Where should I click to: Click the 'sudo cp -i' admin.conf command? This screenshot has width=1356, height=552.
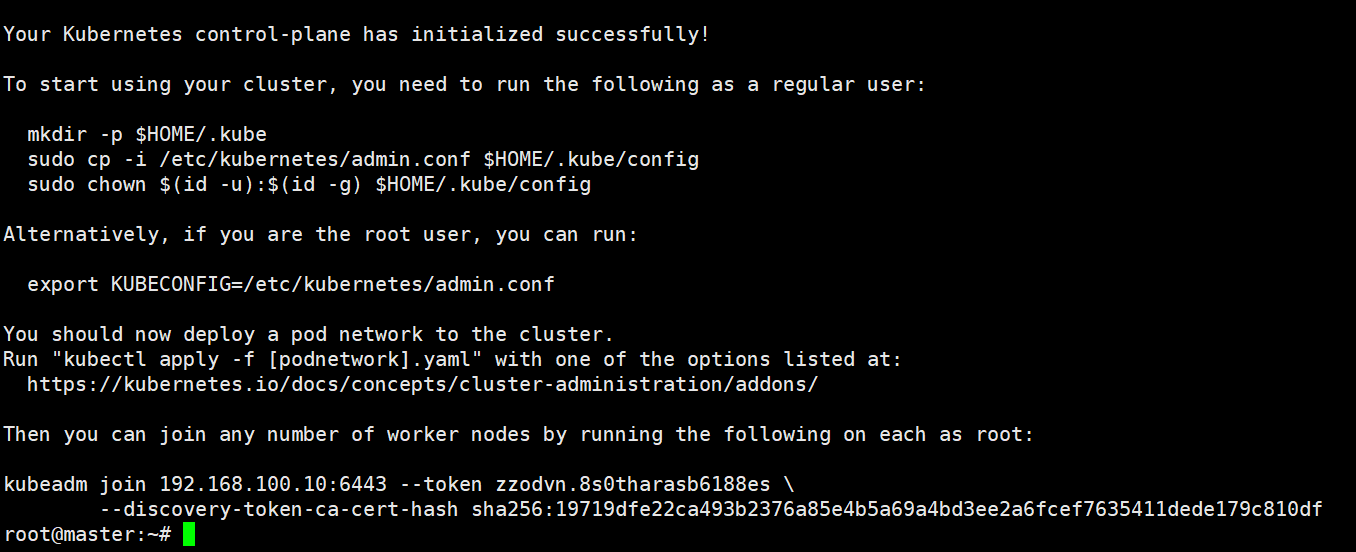(x=363, y=159)
